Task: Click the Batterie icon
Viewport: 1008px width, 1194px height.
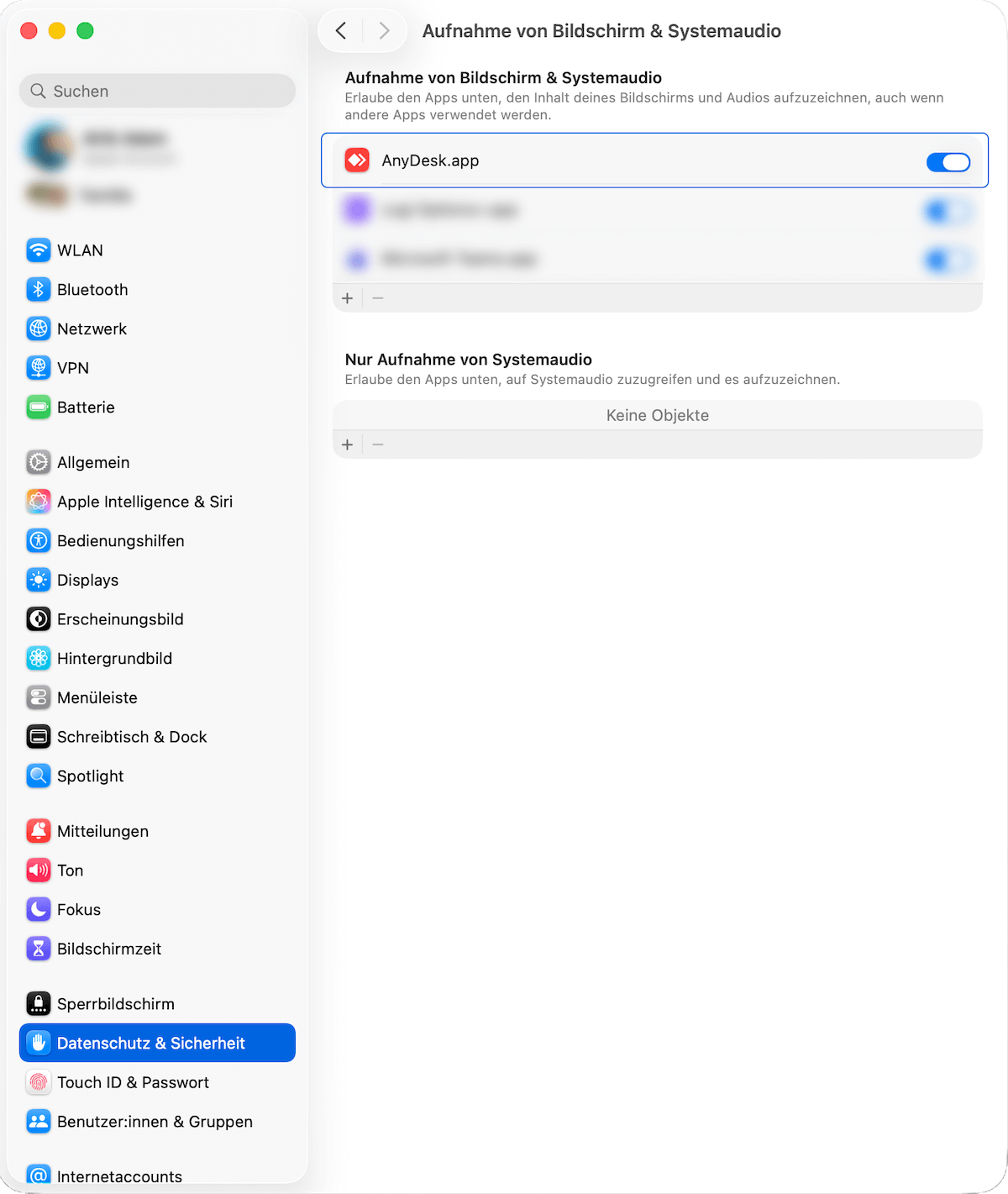Action: [x=39, y=408]
